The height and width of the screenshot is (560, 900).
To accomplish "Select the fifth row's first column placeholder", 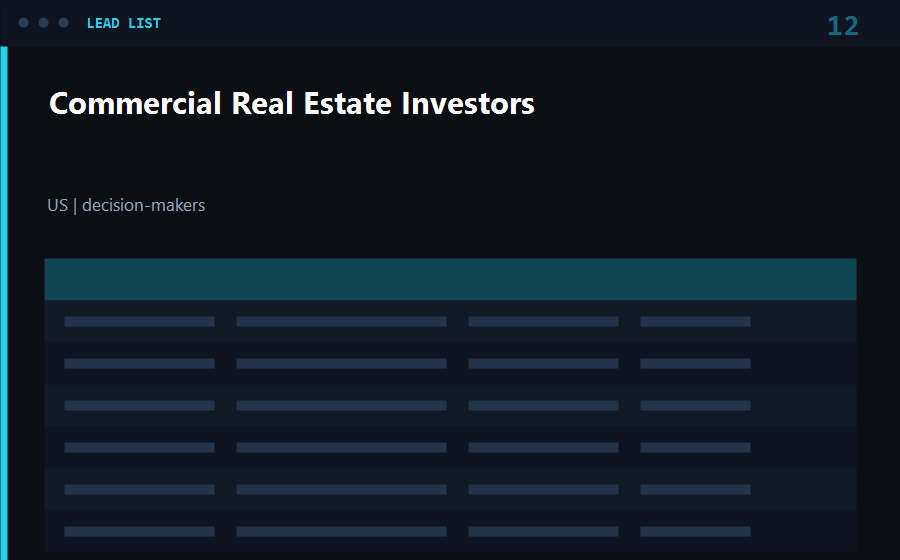I will point(139,489).
